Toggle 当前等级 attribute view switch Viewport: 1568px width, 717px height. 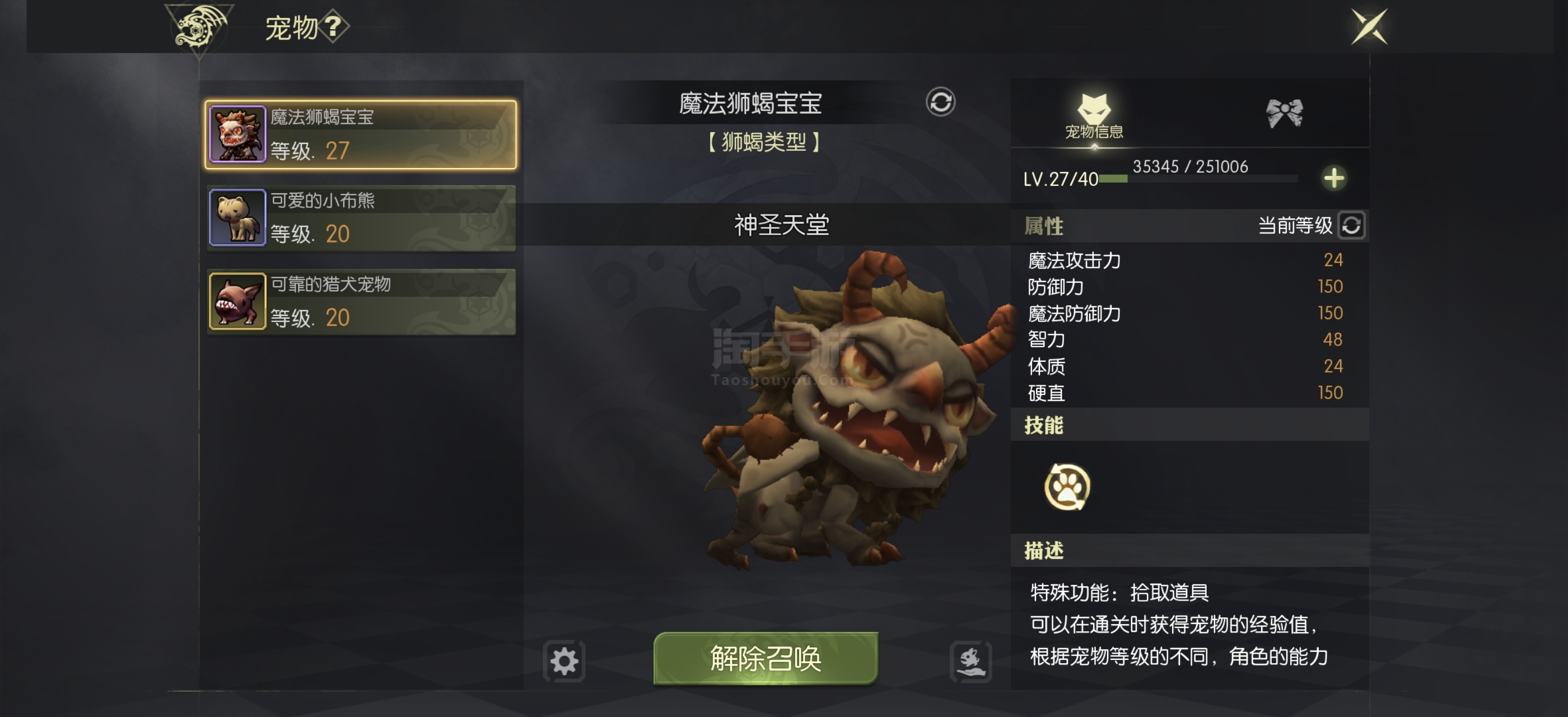click(1351, 226)
